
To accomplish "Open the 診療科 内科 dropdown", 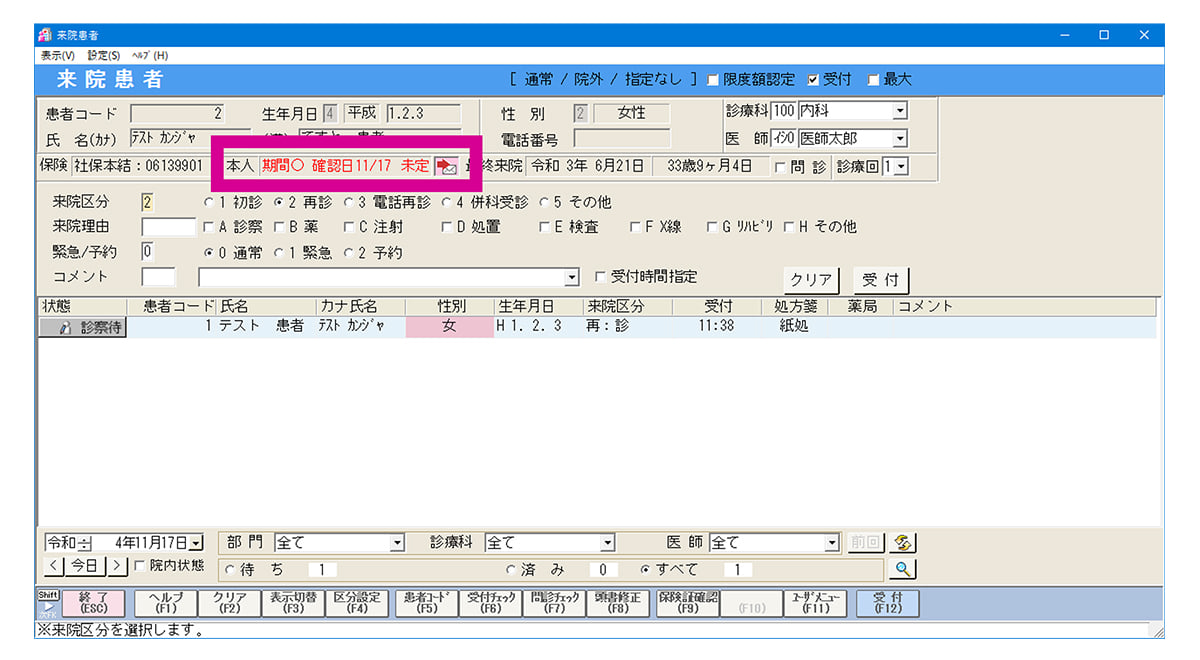I will (x=900, y=111).
